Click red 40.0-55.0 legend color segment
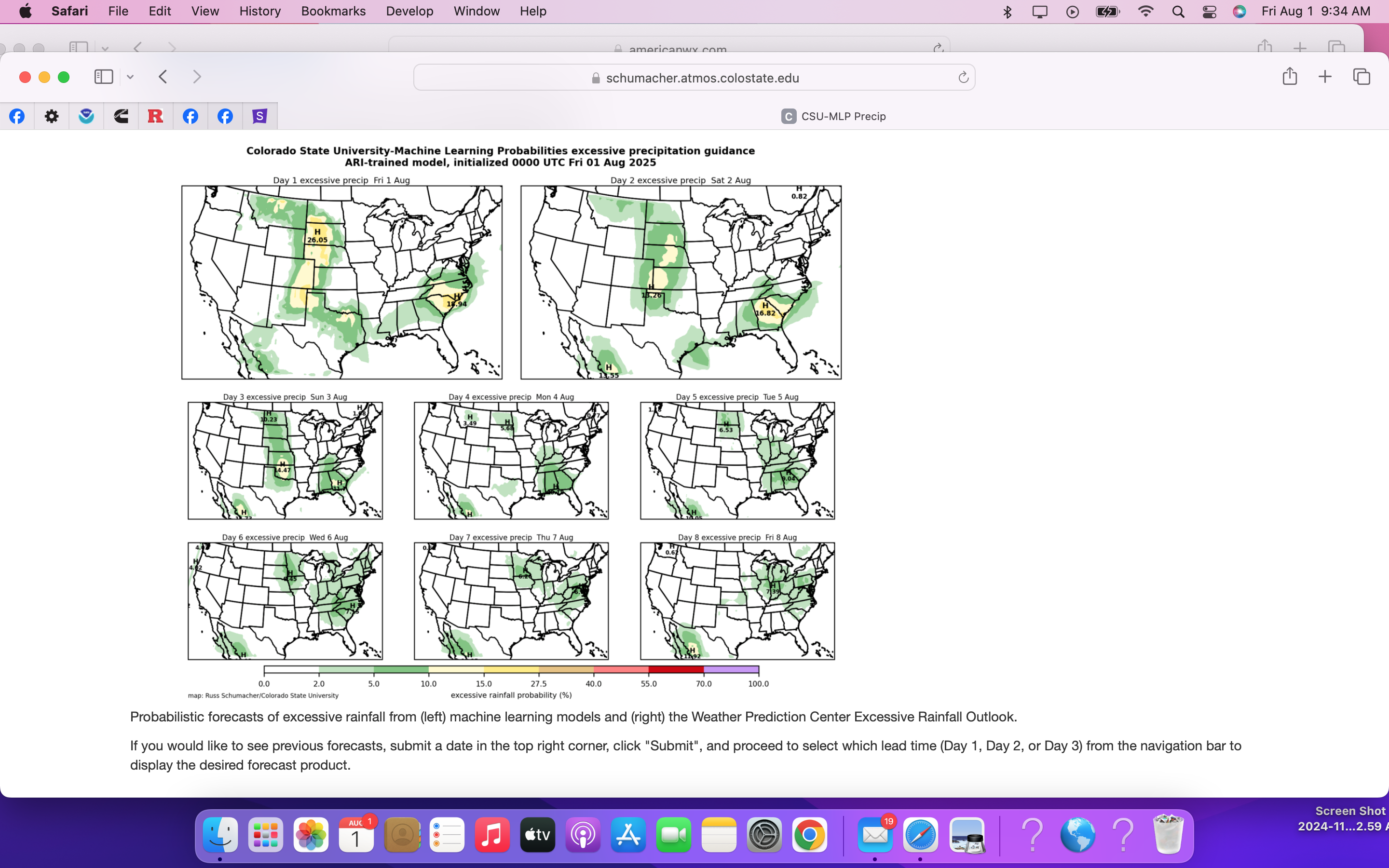Image resolution: width=1389 pixels, height=868 pixels. click(x=621, y=669)
